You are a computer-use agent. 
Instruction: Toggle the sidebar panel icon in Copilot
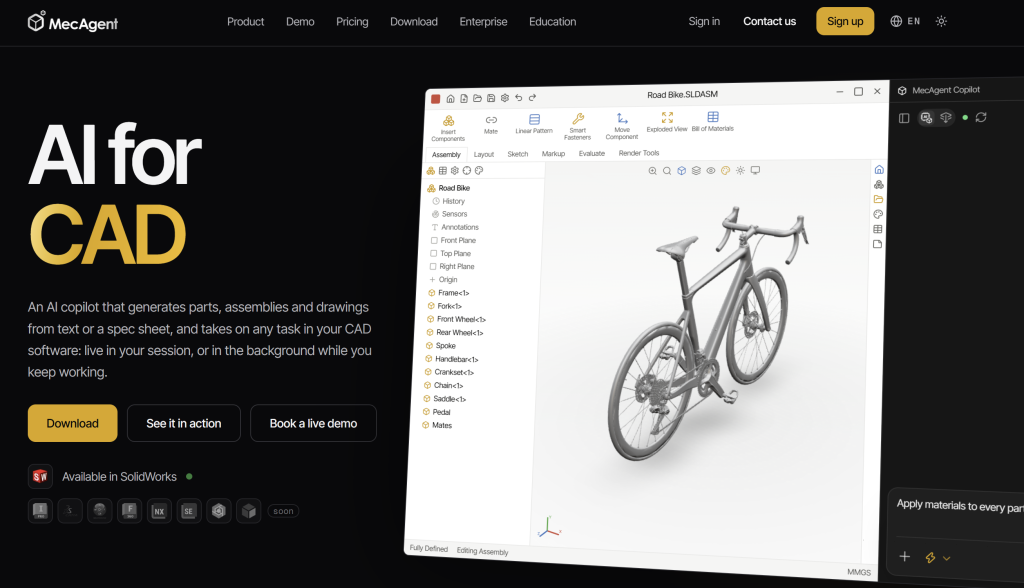pos(904,118)
